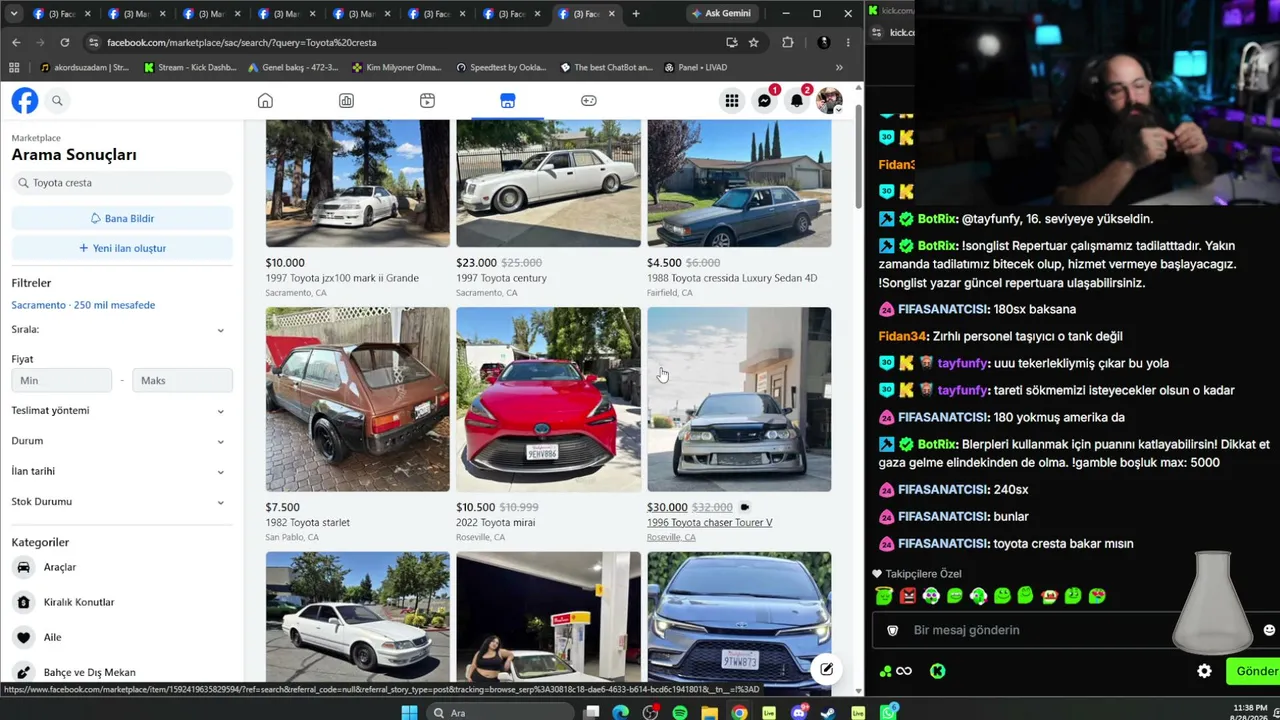
Task: Open the 1997 Toyota century listing photo
Action: 548,183
